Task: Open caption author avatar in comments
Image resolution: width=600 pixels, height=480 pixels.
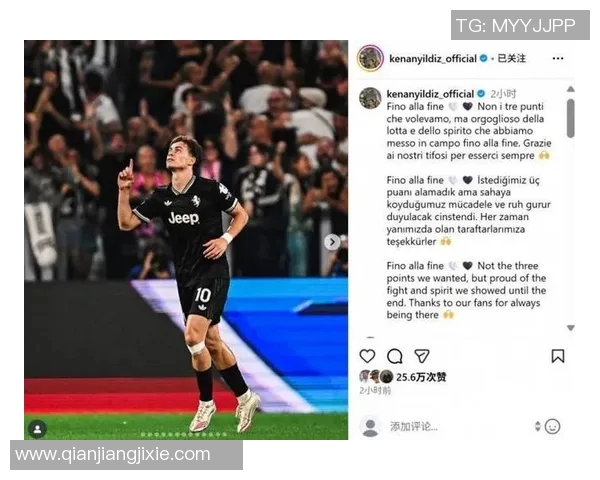Action: (x=370, y=98)
